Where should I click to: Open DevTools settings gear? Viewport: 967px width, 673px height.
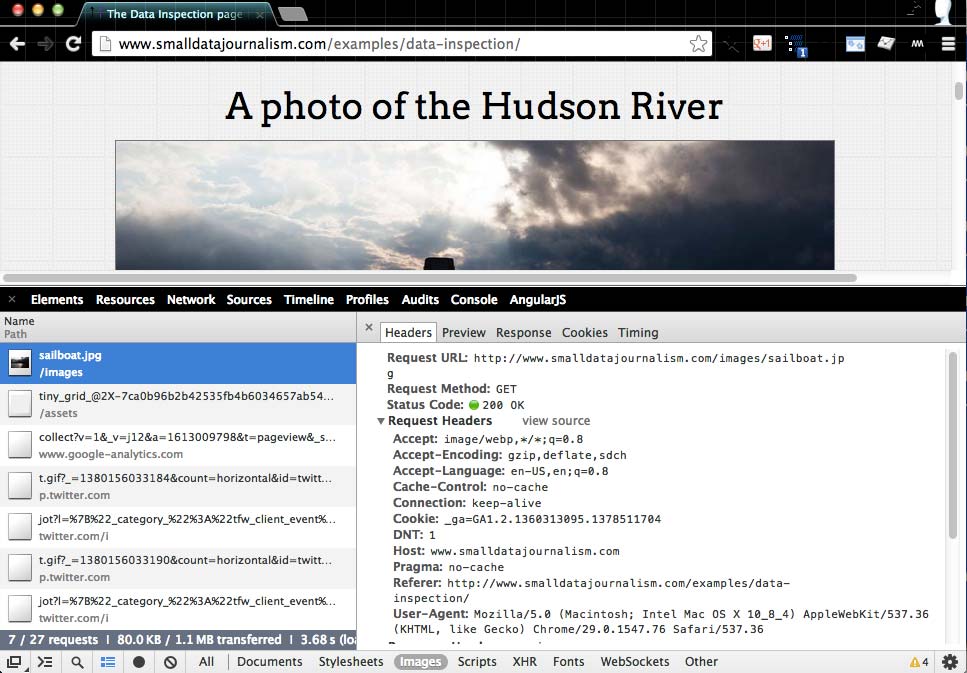(x=950, y=662)
